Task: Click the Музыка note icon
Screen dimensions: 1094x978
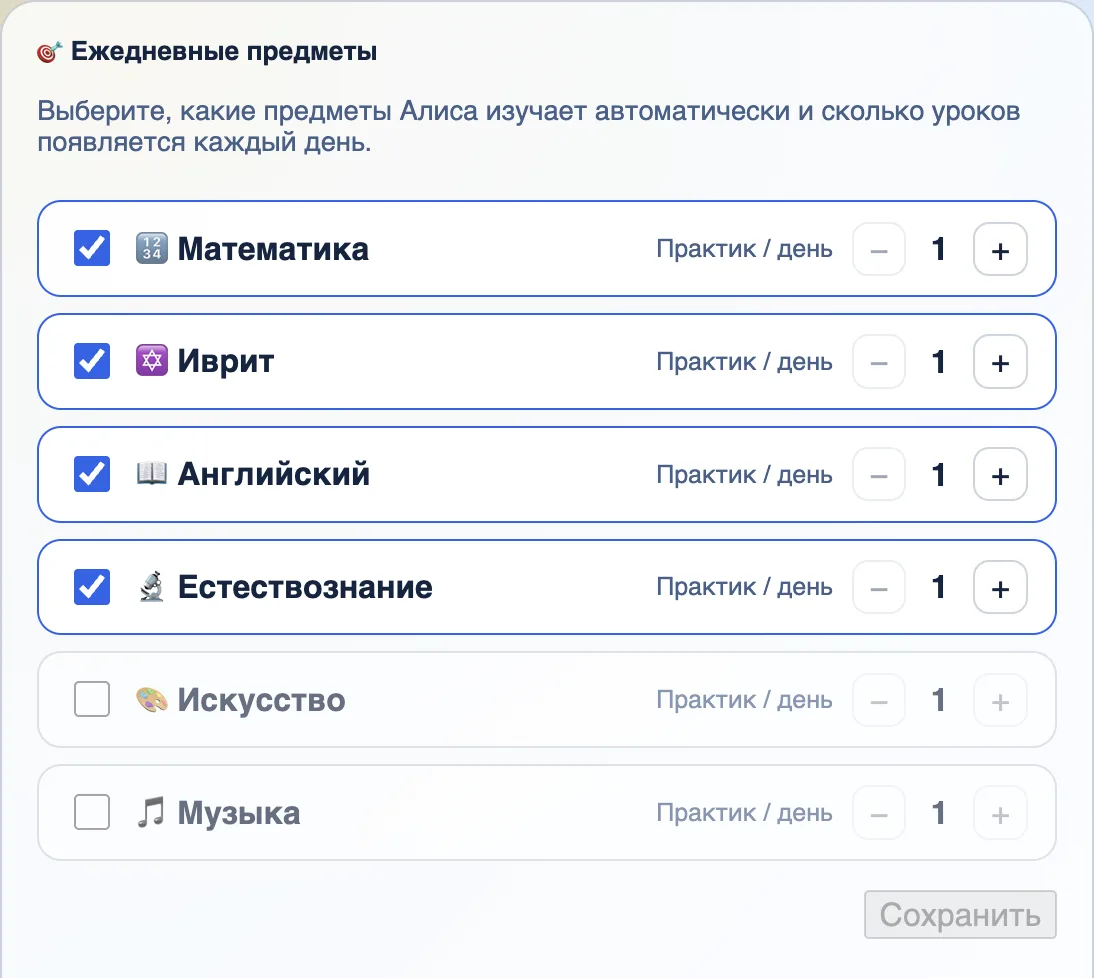Action: click(151, 812)
